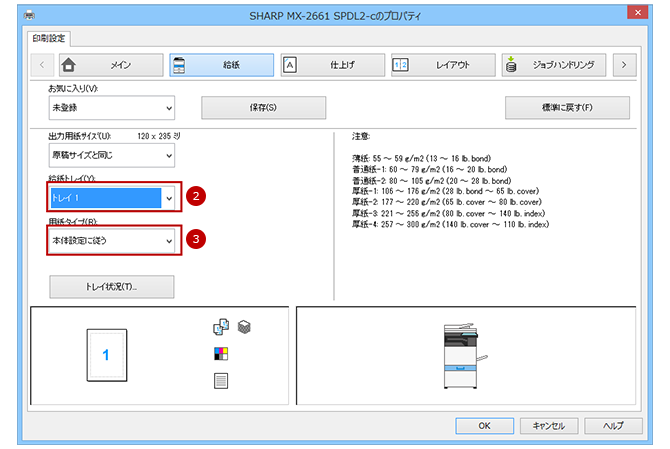The width and height of the screenshot is (670, 449).
Task: Go to the ジョブハンドリング tab
Action: pos(554,65)
